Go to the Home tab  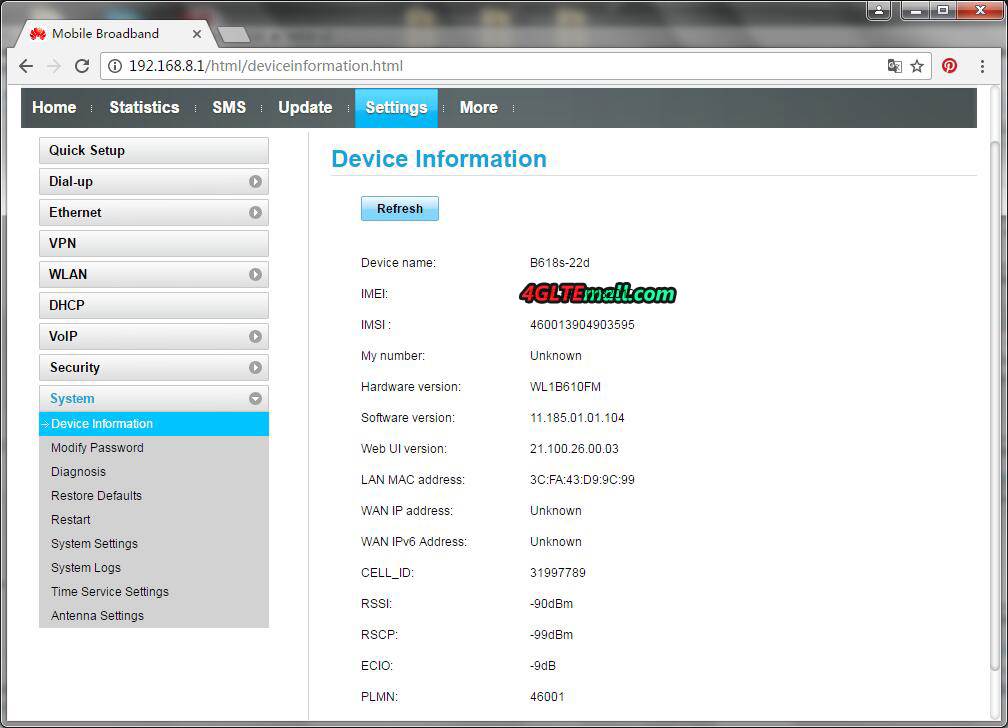pyautogui.click(x=54, y=108)
